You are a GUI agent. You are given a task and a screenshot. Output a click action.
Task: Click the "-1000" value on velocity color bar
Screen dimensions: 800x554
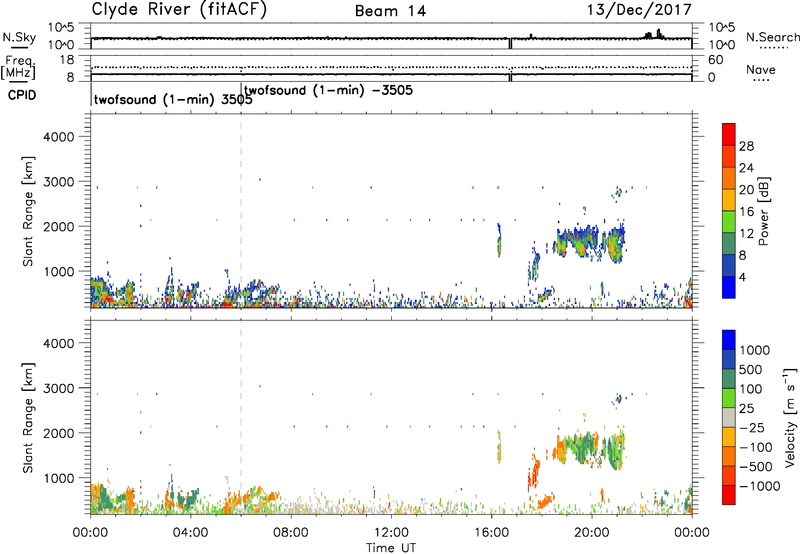coord(759,486)
